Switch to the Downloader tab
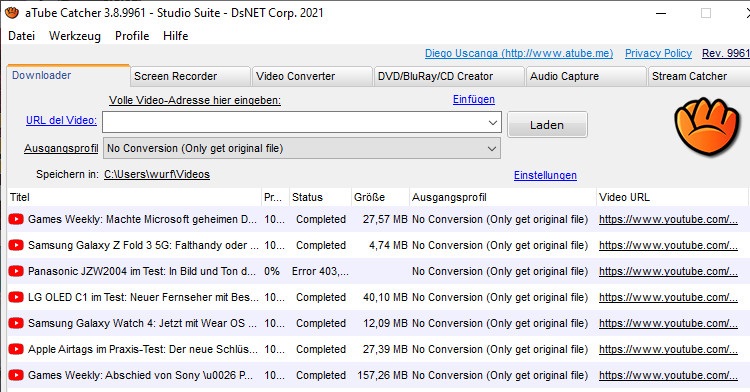Screen dimensions: 750x392 pyautogui.click(x=68, y=76)
